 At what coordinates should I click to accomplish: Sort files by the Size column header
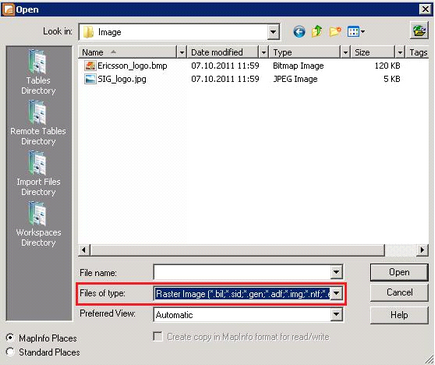click(373, 52)
